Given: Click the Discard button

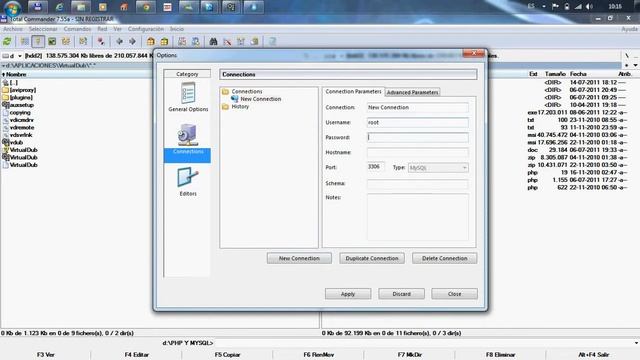Looking at the screenshot, I should 401,294.
